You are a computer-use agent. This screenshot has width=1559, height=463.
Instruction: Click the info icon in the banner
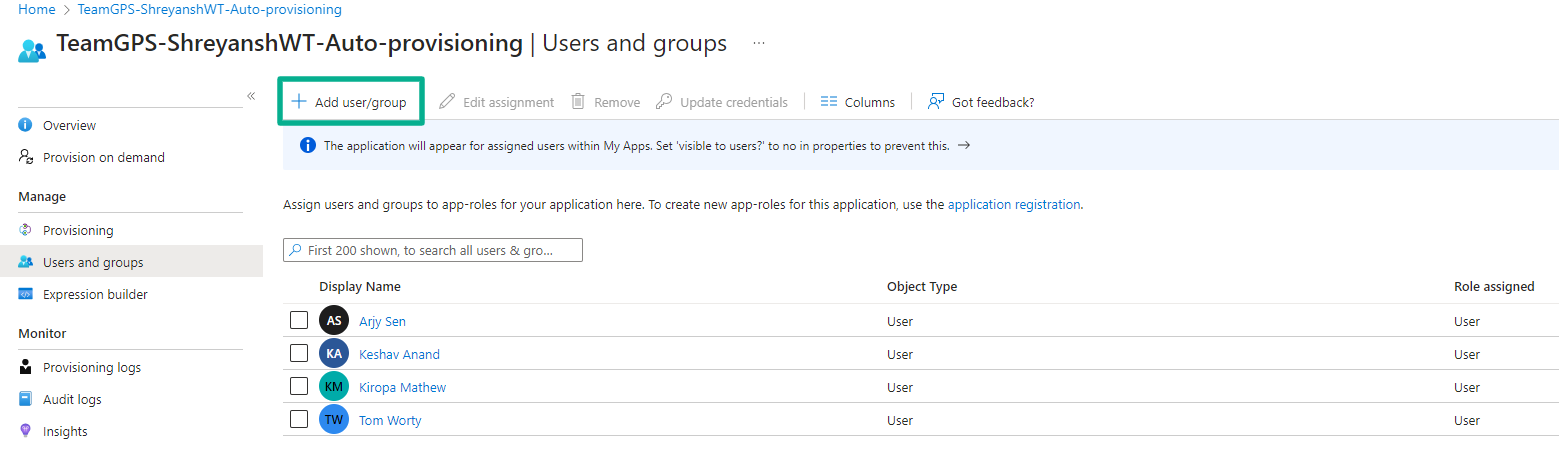[308, 145]
